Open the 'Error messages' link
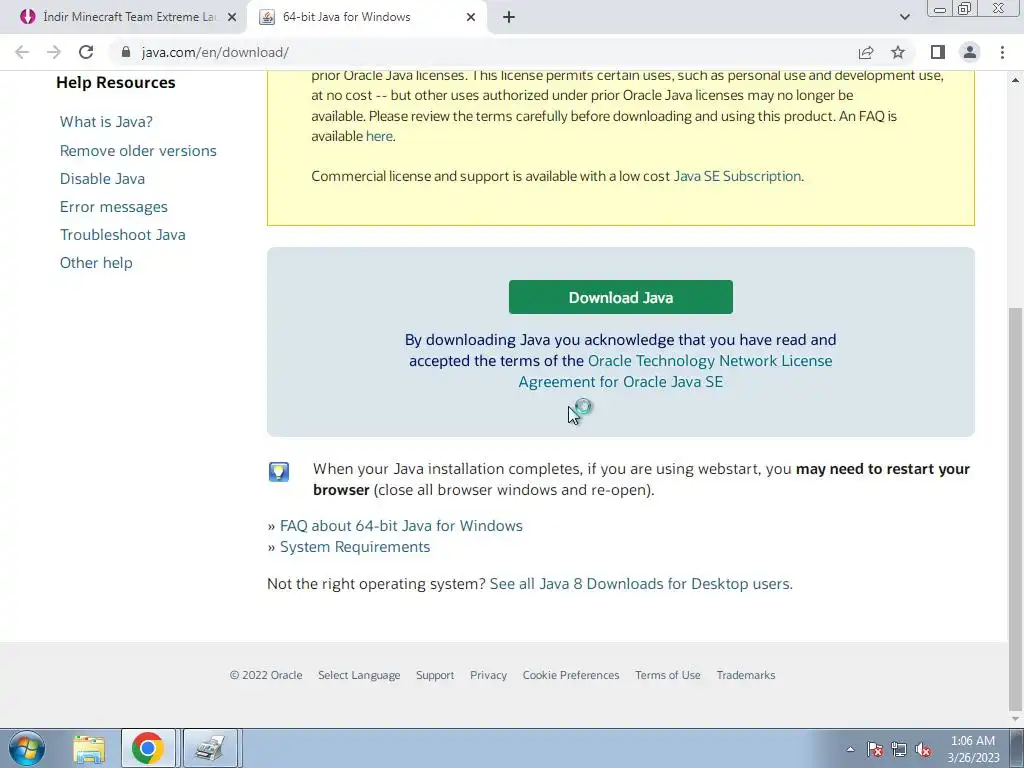Viewport: 1024px width, 768px height. pos(114,207)
